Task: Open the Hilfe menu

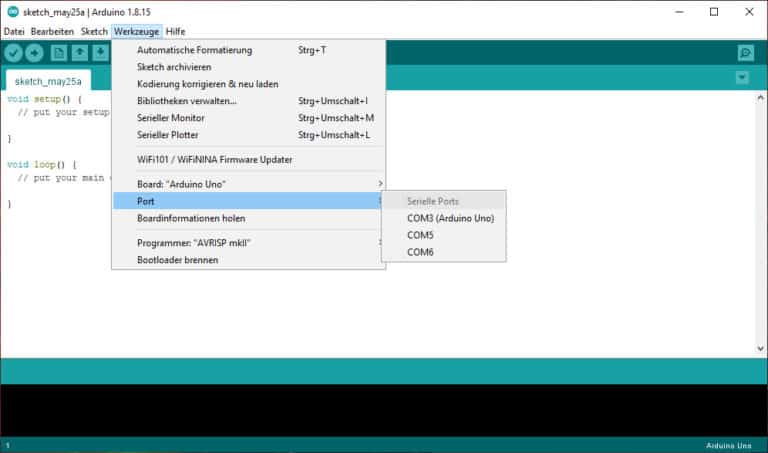Action: click(175, 31)
